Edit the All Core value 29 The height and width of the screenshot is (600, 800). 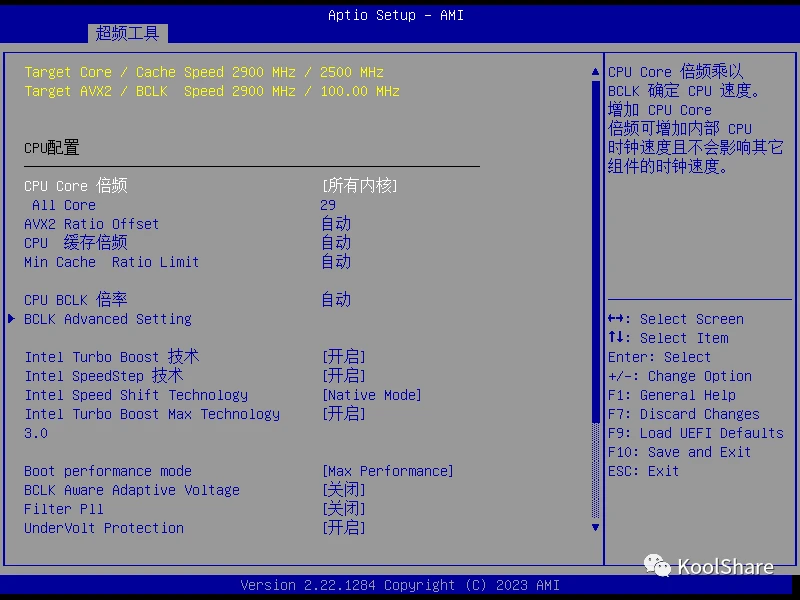click(x=328, y=205)
